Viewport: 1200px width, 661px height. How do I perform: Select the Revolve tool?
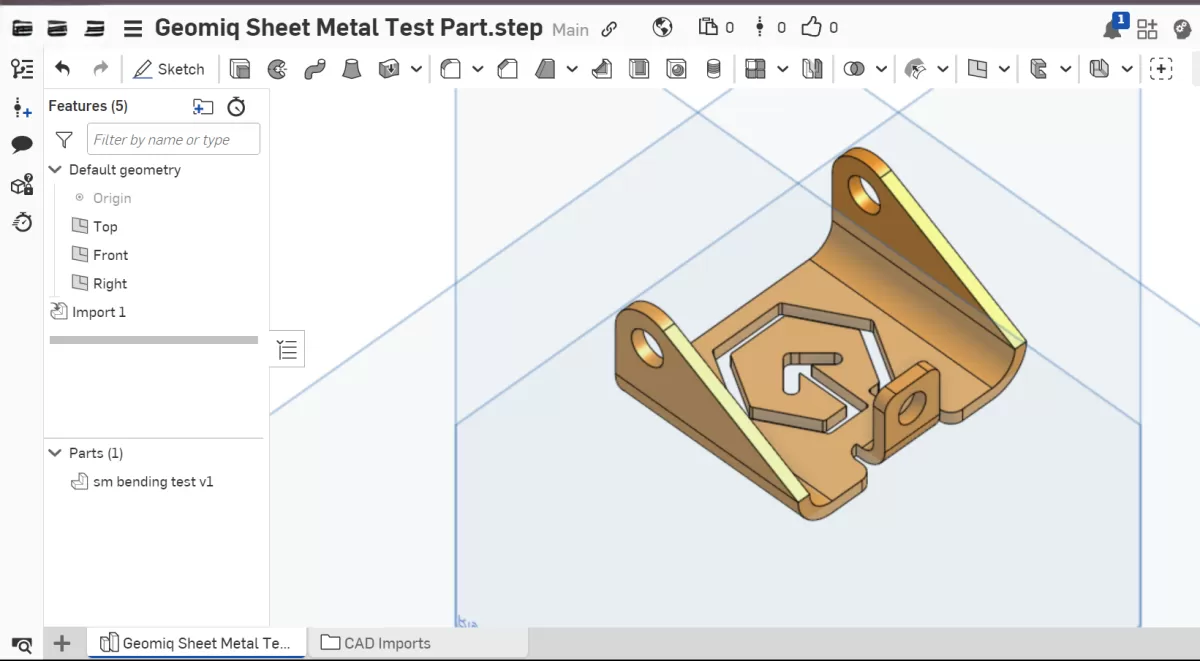click(x=277, y=69)
